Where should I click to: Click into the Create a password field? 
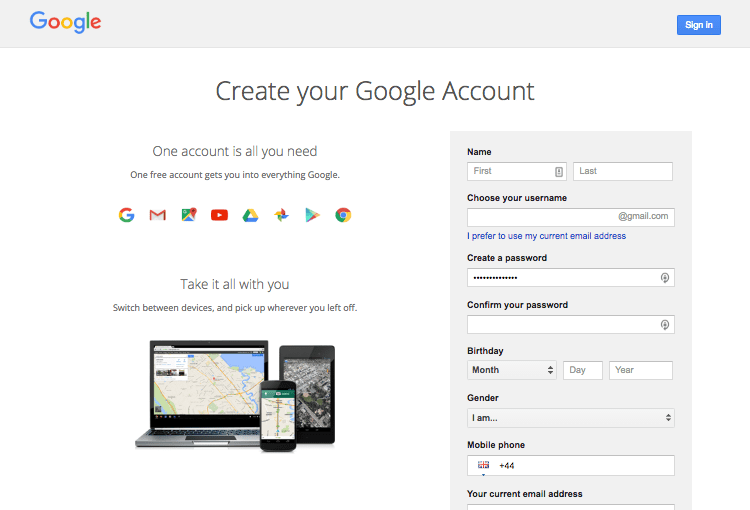pyautogui.click(x=571, y=277)
